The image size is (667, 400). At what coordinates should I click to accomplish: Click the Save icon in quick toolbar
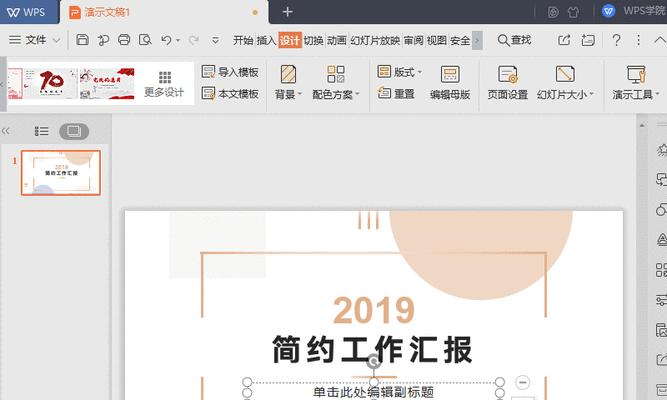82,40
